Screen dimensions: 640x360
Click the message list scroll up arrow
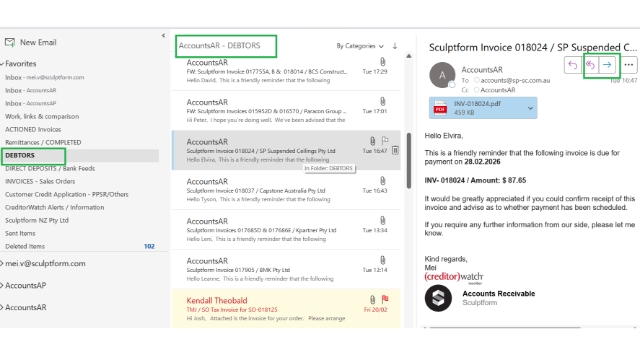(x=409, y=56)
